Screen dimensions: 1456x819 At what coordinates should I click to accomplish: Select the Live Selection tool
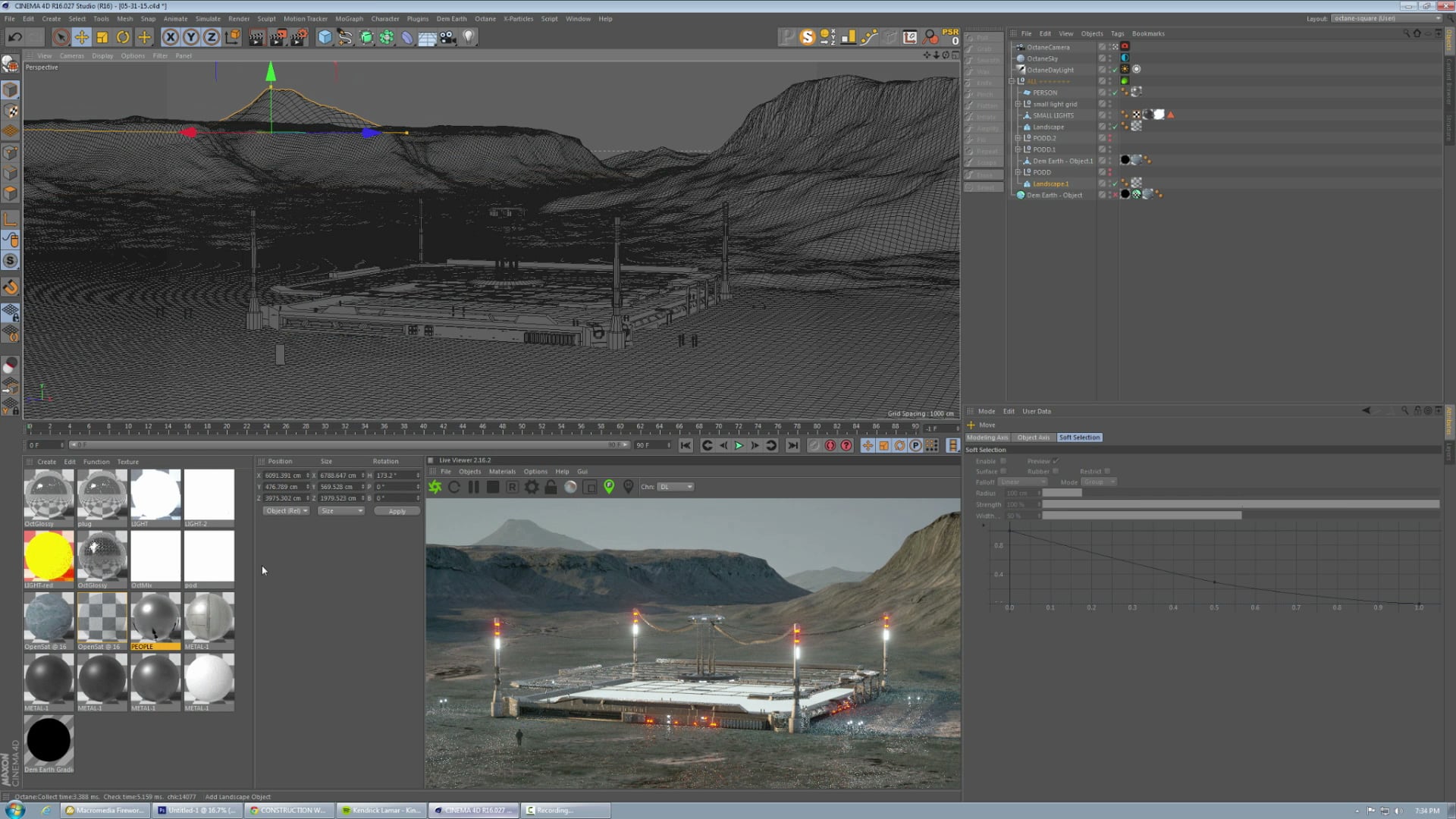tap(61, 36)
